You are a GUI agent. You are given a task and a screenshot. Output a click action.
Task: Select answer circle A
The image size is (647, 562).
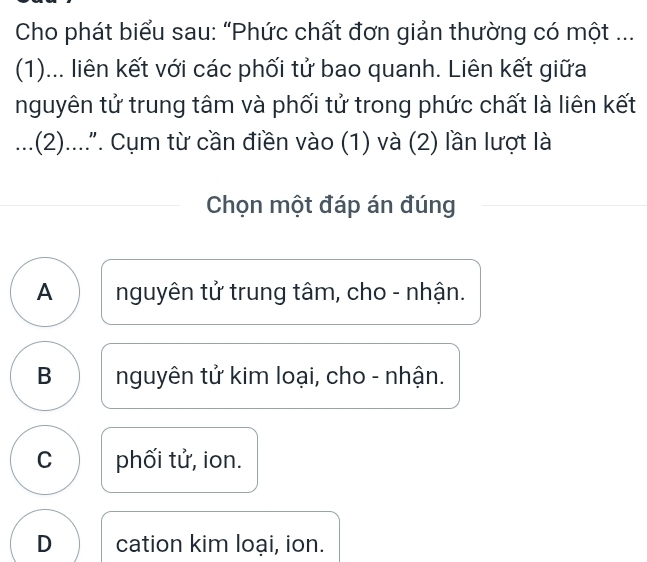pos(44,292)
